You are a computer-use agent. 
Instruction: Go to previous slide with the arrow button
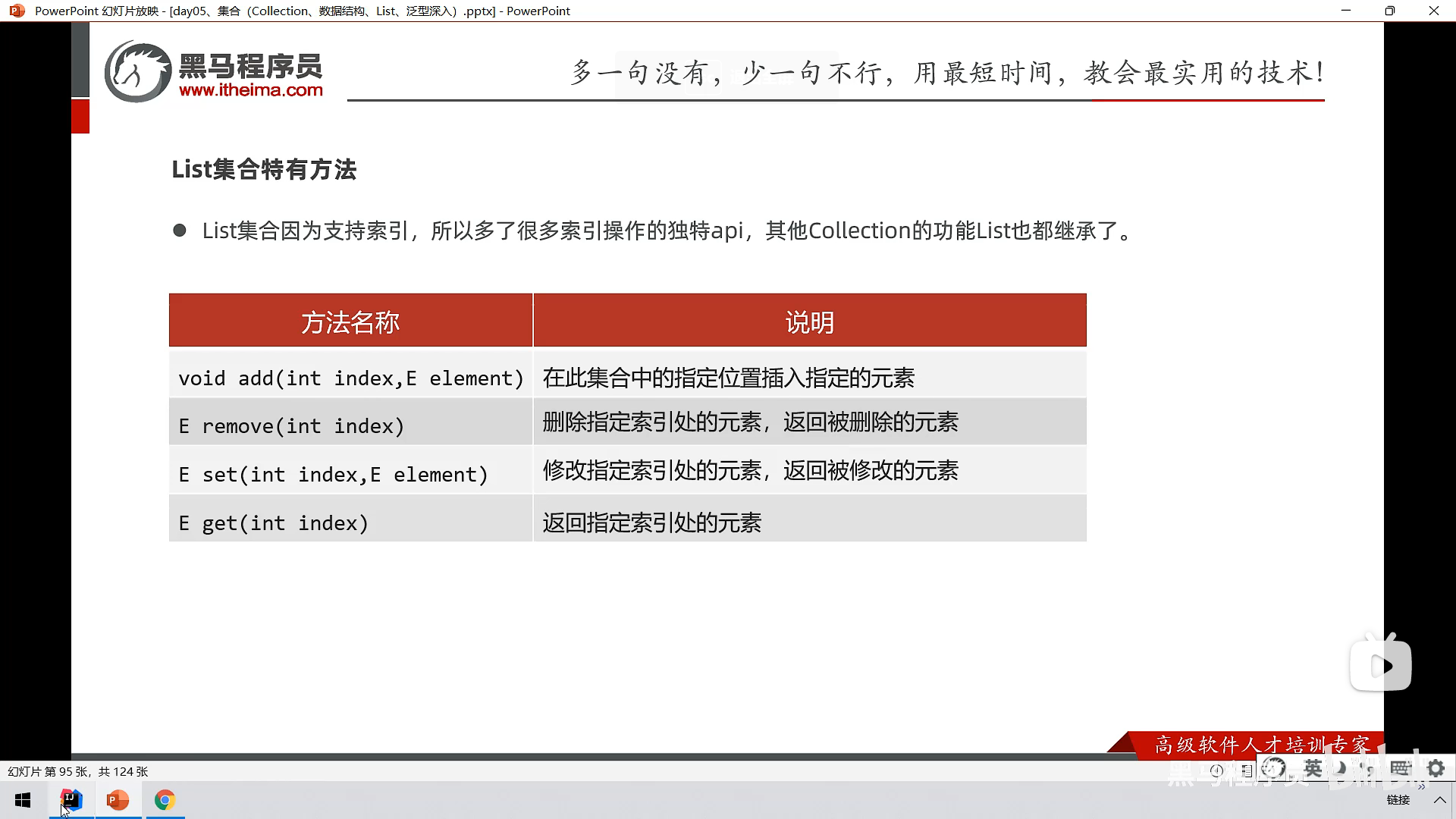click(x=1216, y=770)
